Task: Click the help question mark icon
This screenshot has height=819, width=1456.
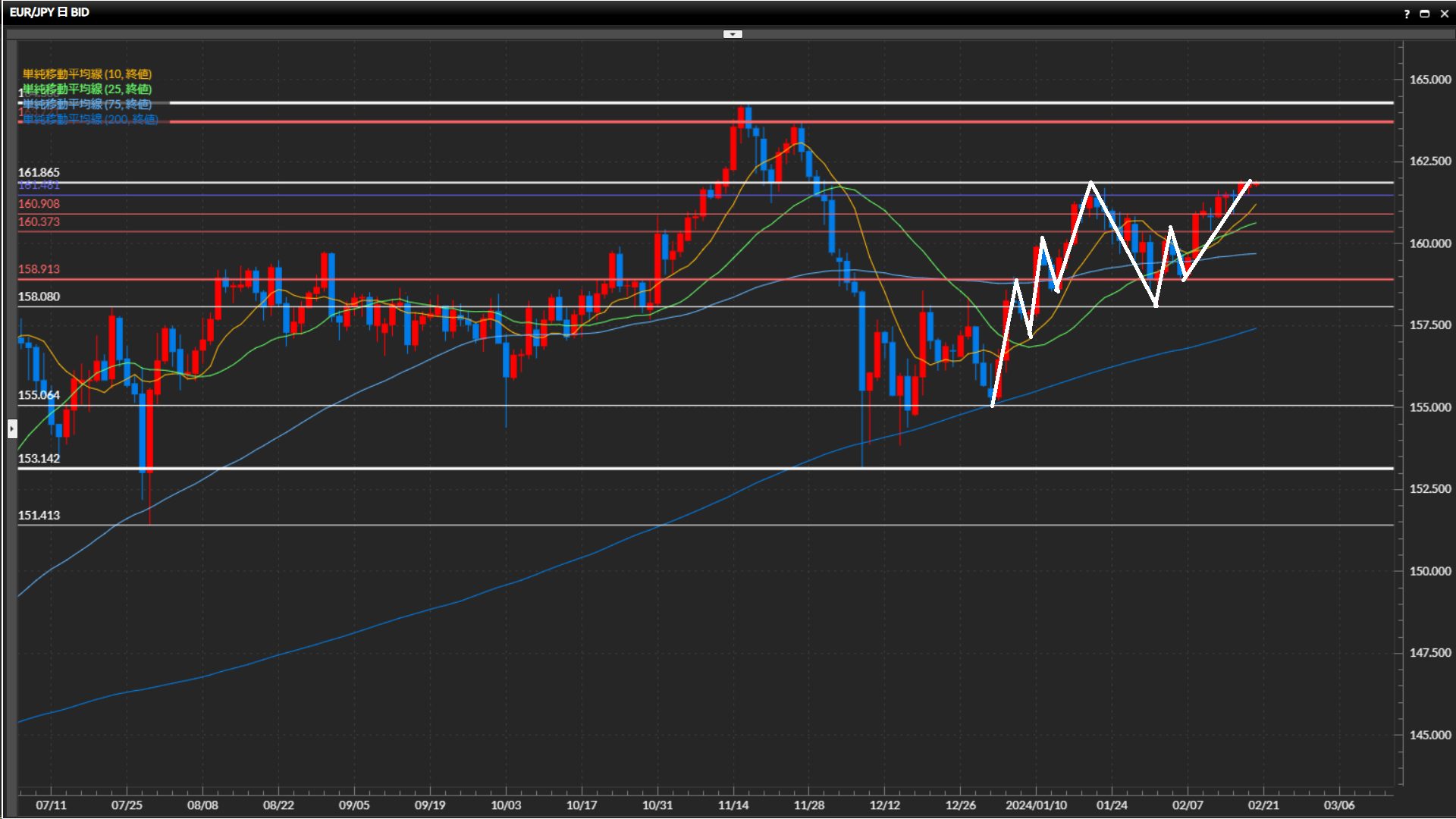Action: coord(1407,14)
